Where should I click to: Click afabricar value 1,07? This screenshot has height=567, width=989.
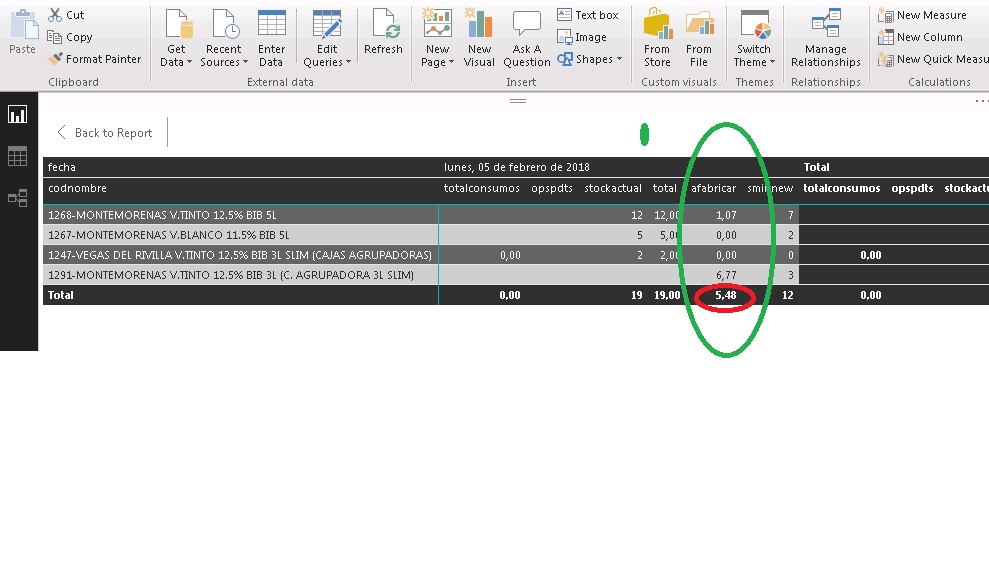coord(726,215)
